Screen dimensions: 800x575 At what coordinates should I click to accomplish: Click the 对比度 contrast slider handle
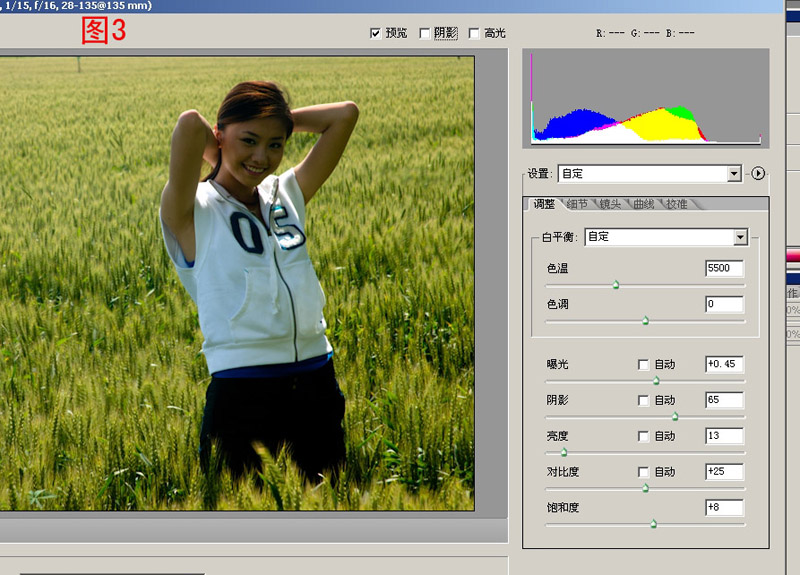point(645,488)
